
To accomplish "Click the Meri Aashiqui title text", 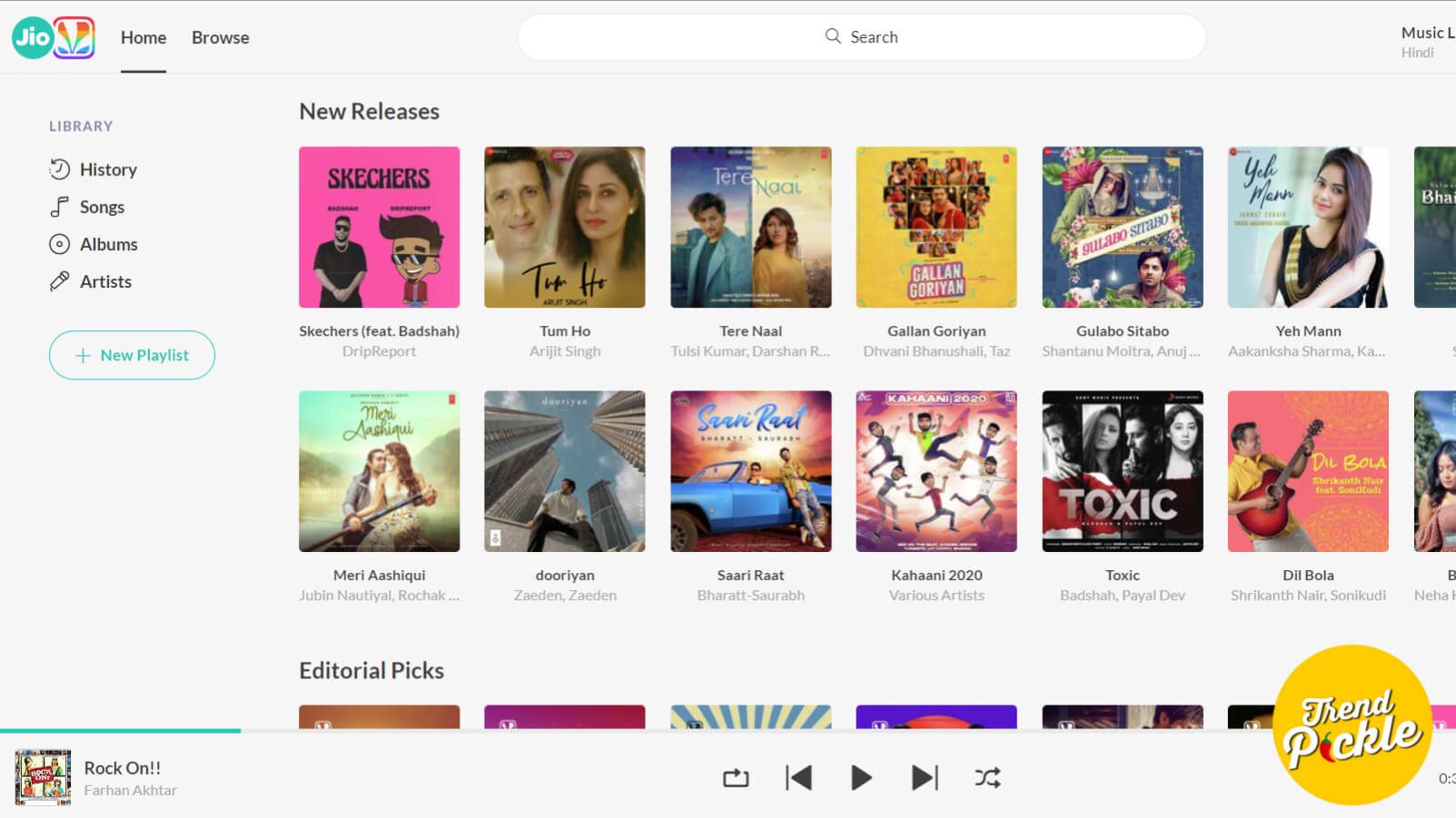I will [x=380, y=576].
